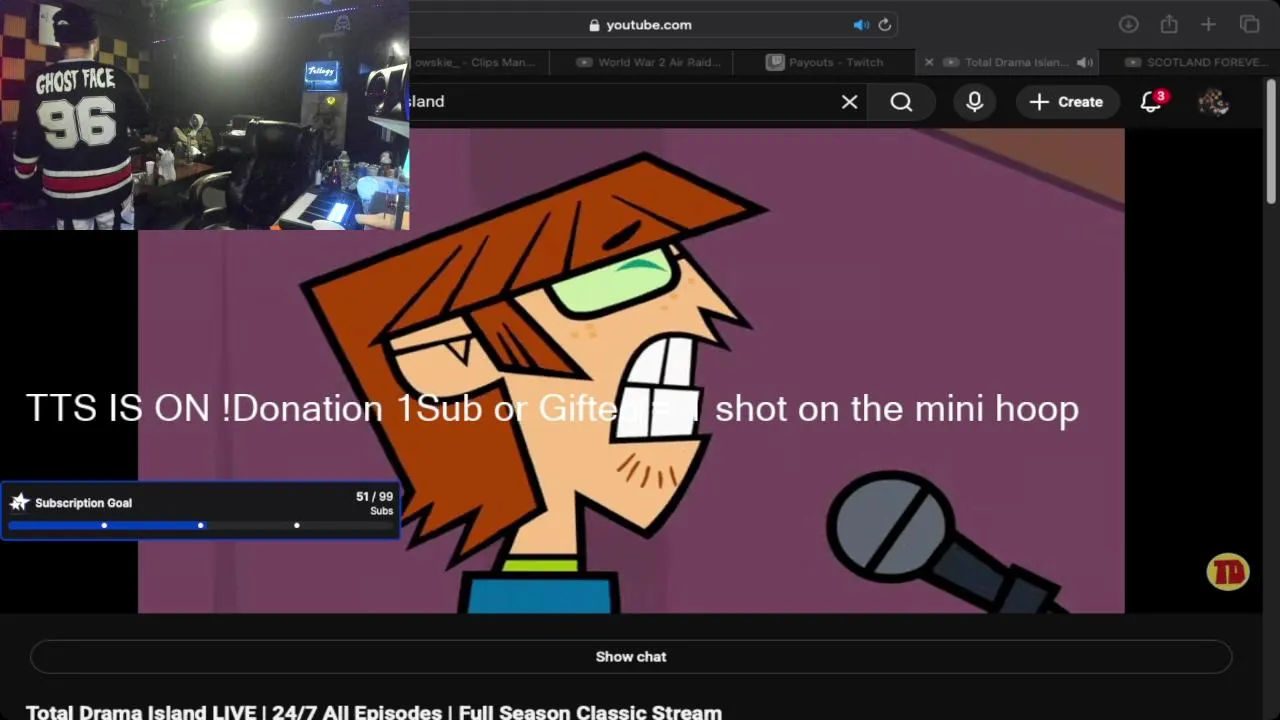This screenshot has width=1280, height=720.
Task: Click the Total Drama Island LIVE video title
Action: click(373, 712)
